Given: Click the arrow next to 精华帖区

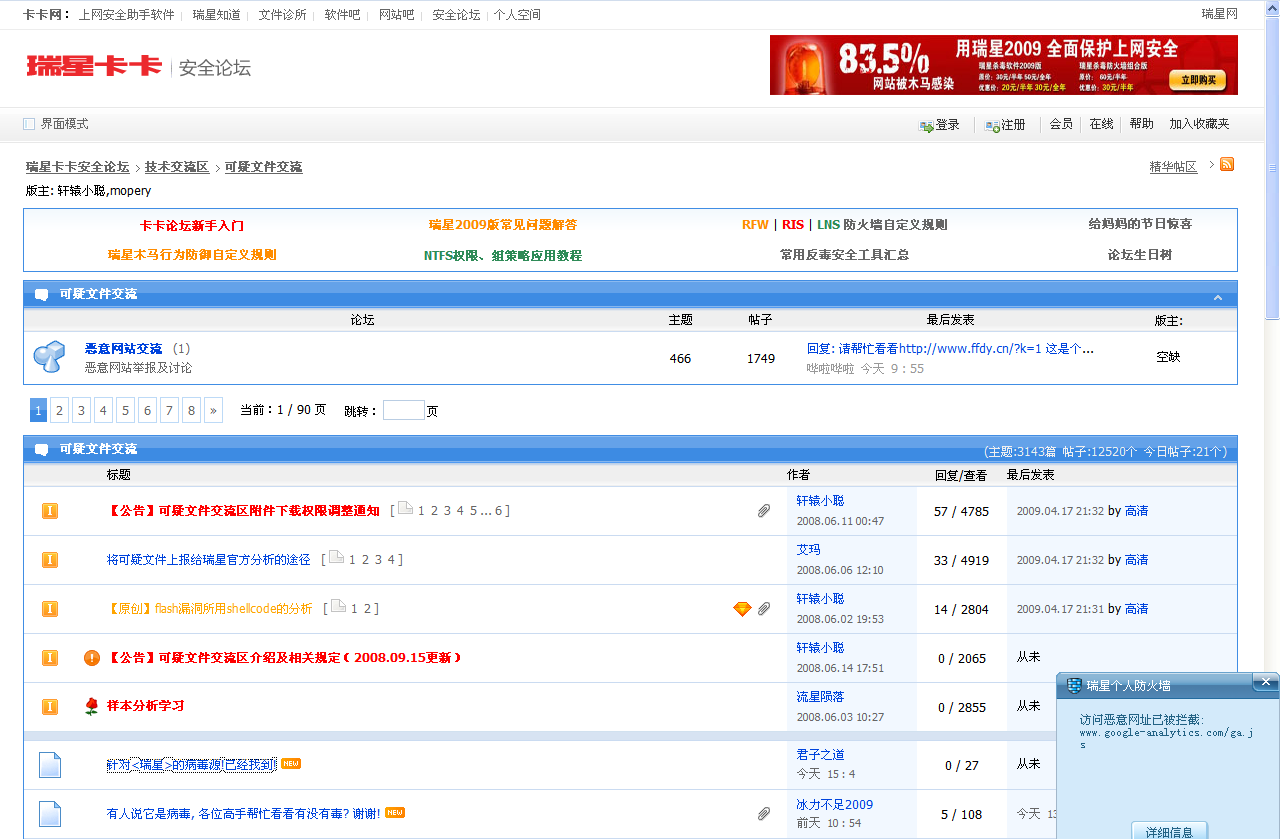Looking at the screenshot, I should [1211, 164].
